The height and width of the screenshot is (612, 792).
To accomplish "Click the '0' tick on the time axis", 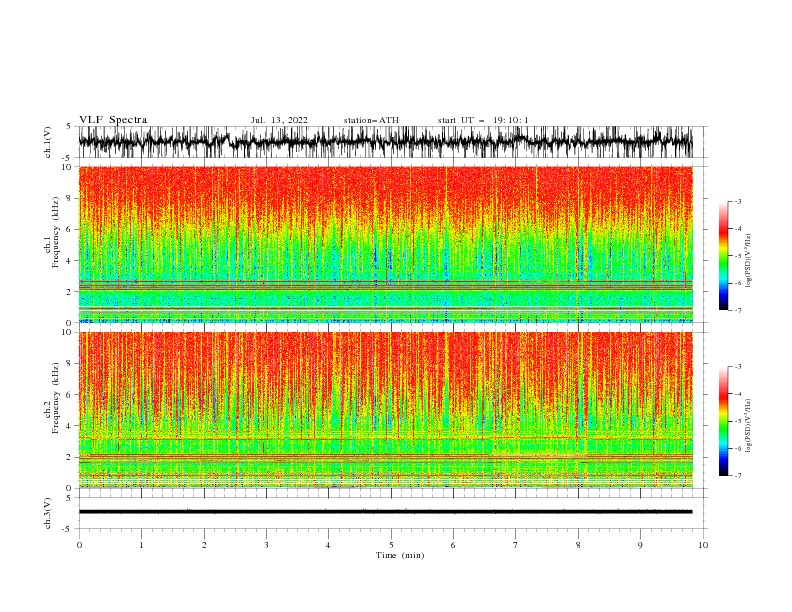I will [79, 545].
